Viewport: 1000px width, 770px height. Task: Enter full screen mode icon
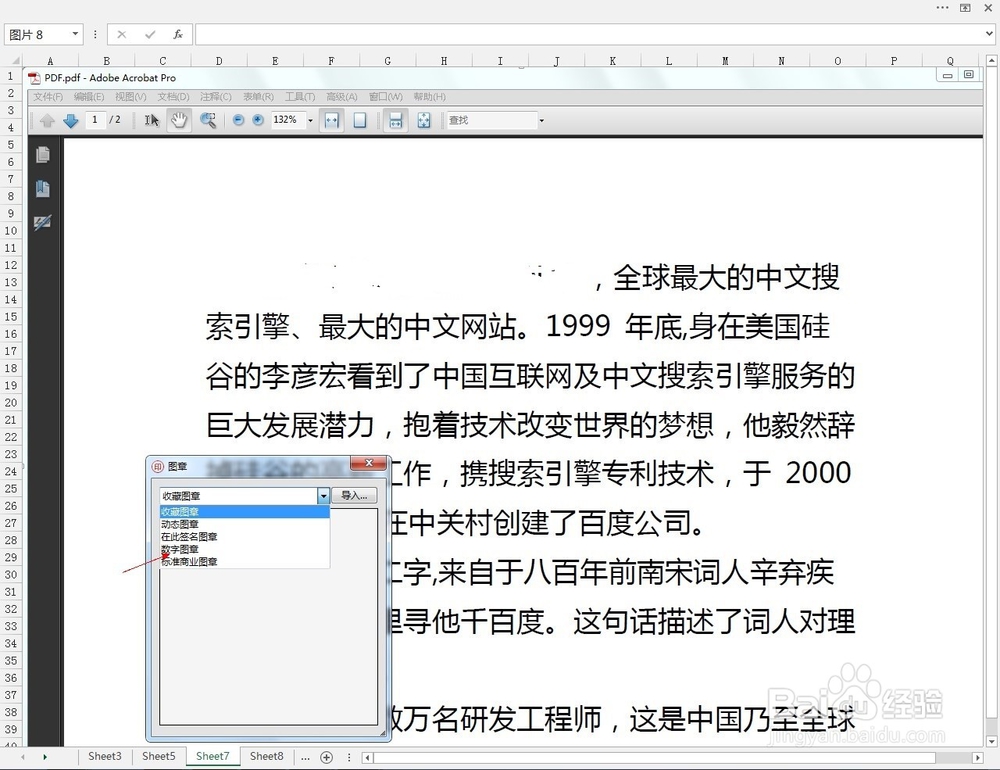click(x=424, y=120)
